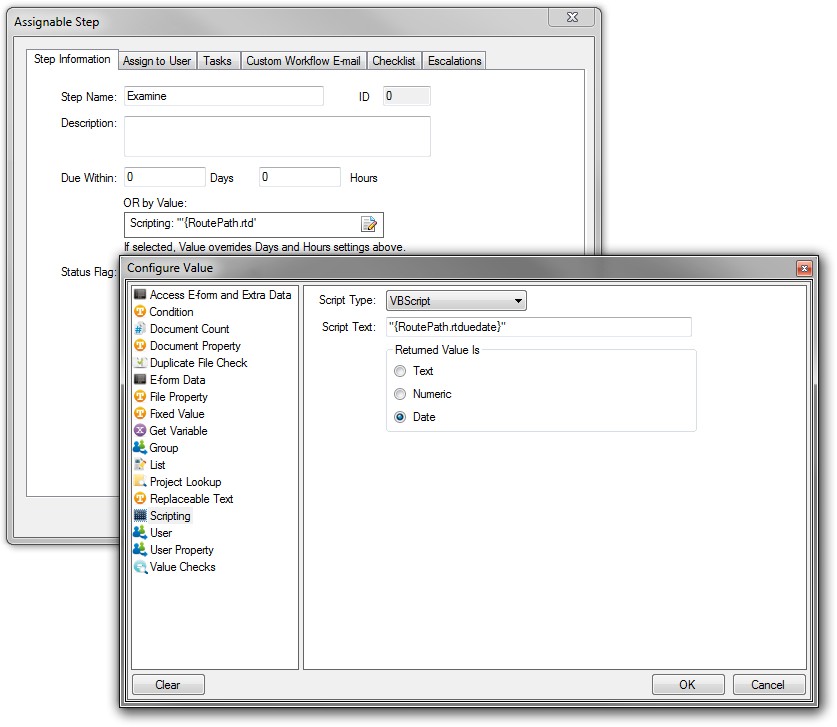Select the Text radio button
The width and height of the screenshot is (837, 727).
(x=401, y=371)
